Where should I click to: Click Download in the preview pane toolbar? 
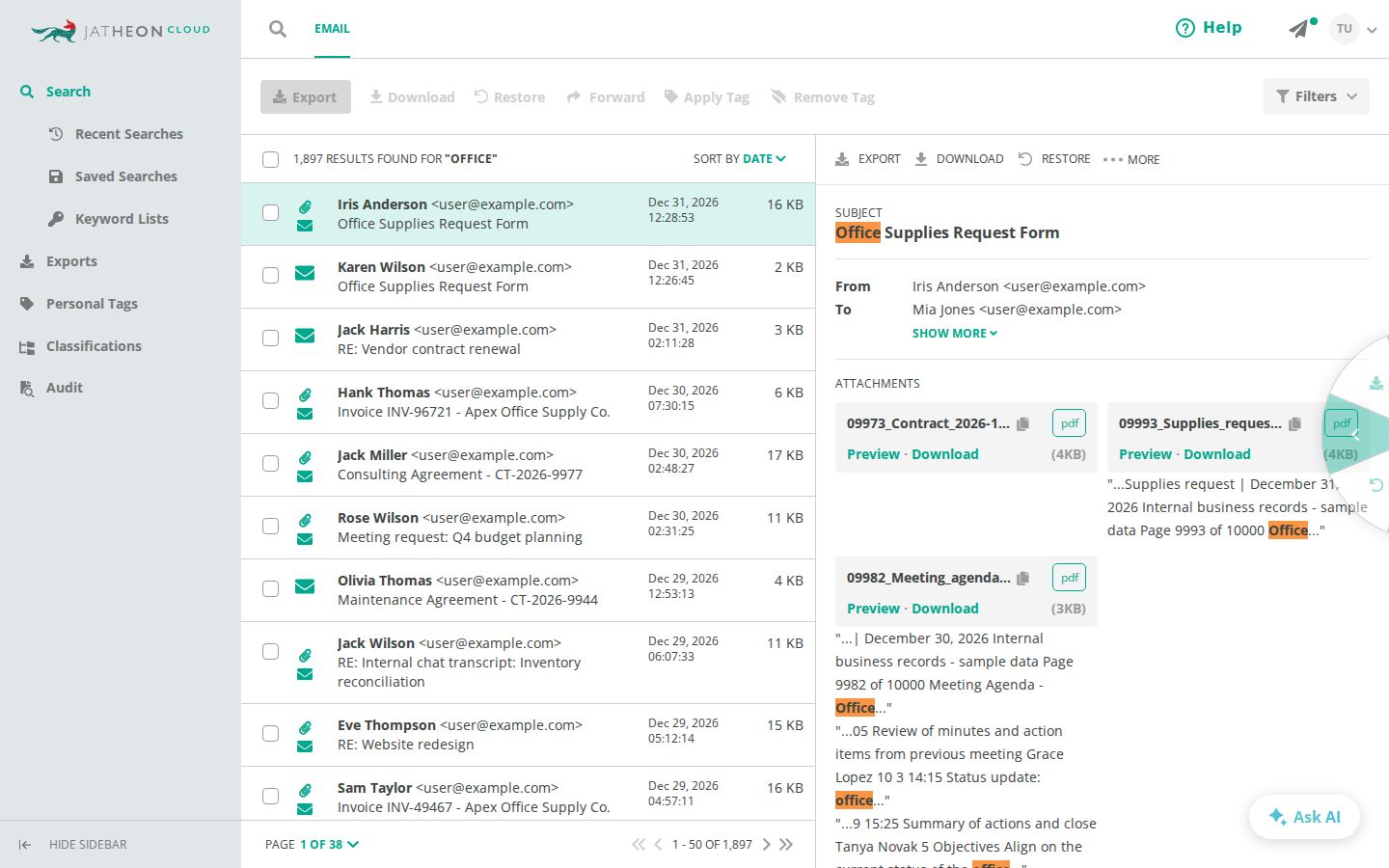(959, 159)
